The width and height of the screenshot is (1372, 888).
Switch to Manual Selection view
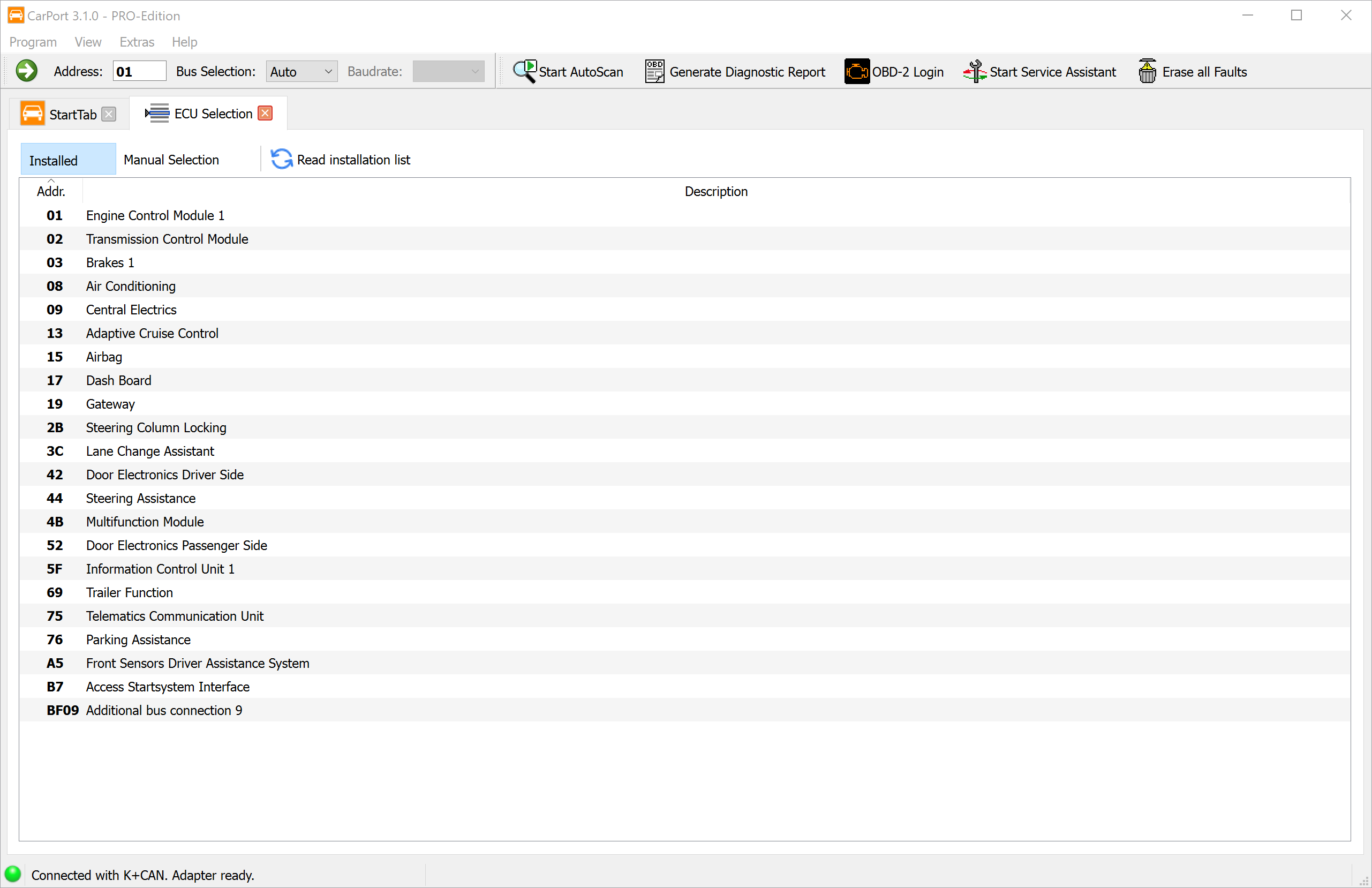pyautogui.click(x=171, y=160)
